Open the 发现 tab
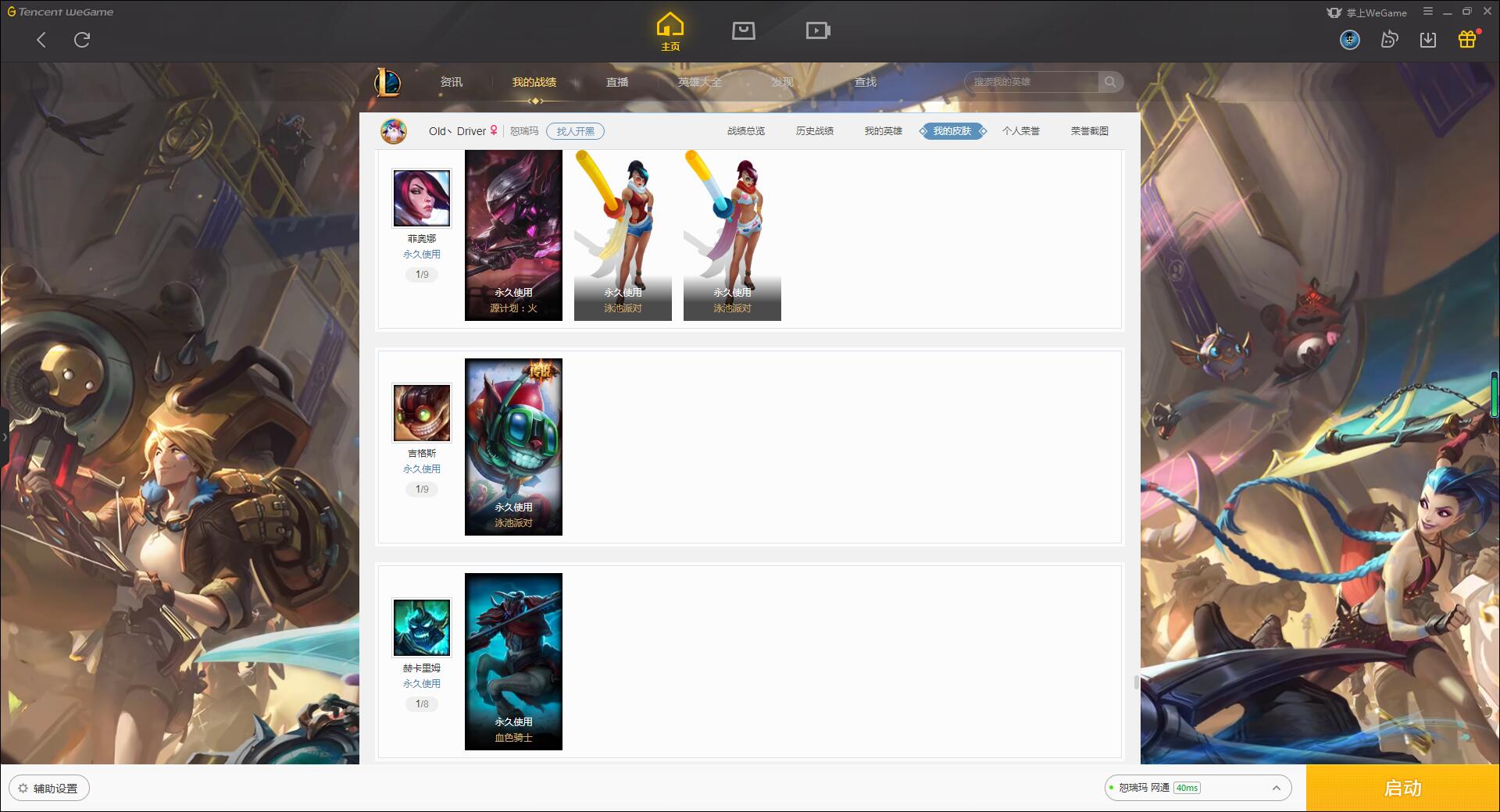Image resolution: width=1500 pixels, height=812 pixels. pyautogui.click(x=782, y=82)
